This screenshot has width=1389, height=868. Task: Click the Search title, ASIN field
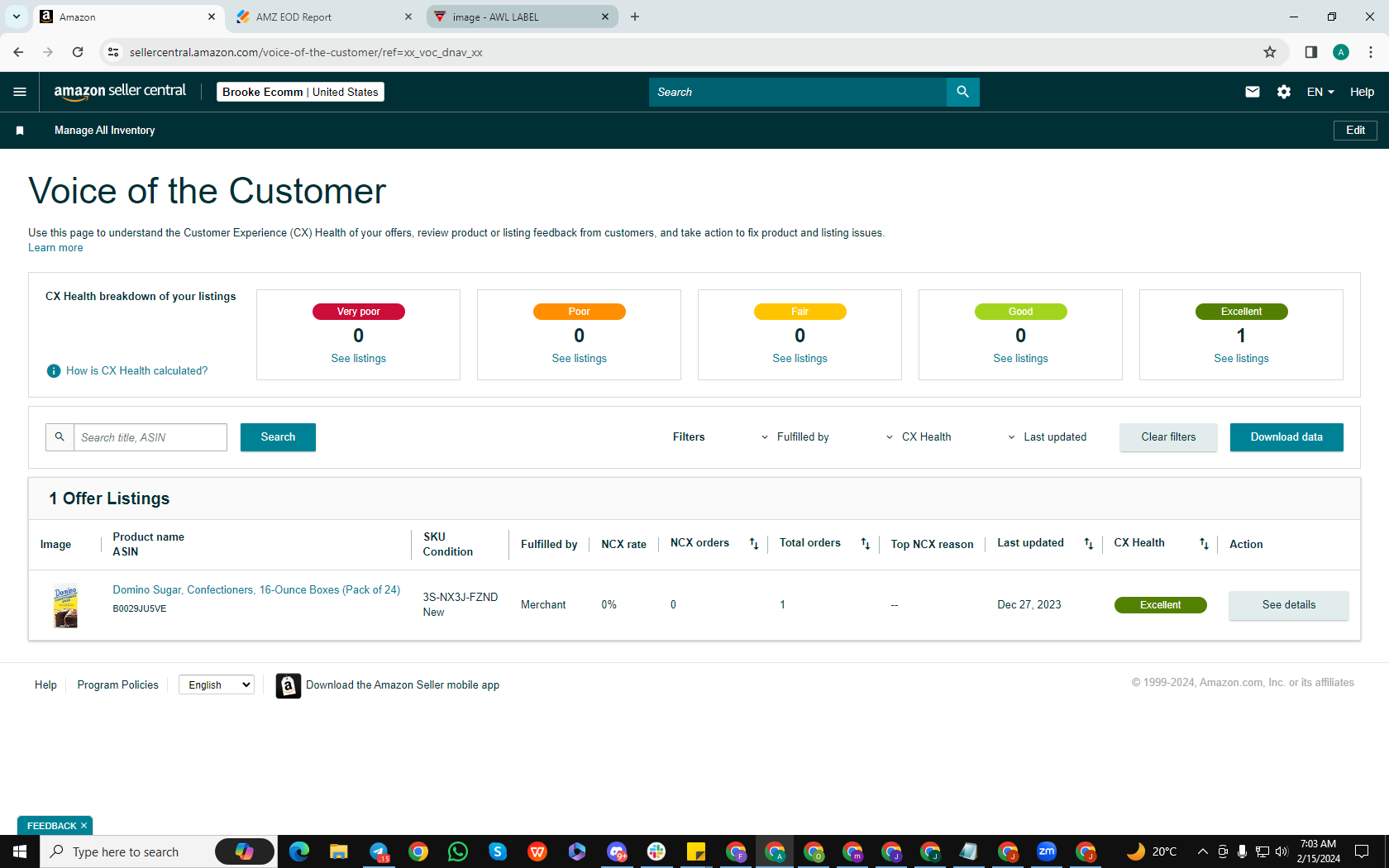tap(150, 437)
